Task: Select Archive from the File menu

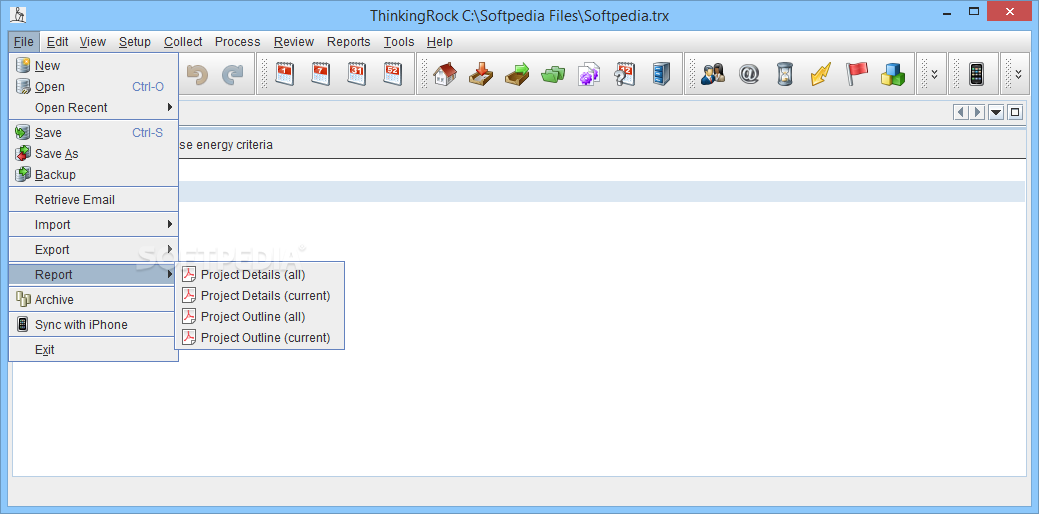Action: (93, 299)
